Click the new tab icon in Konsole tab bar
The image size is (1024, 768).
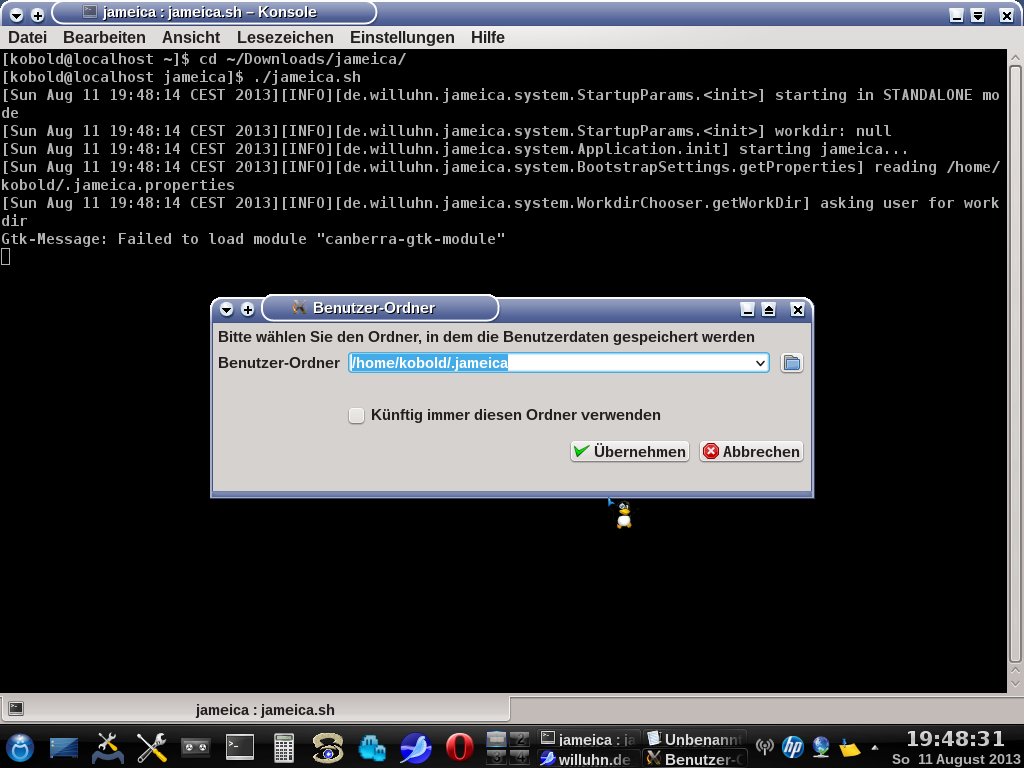[16, 709]
